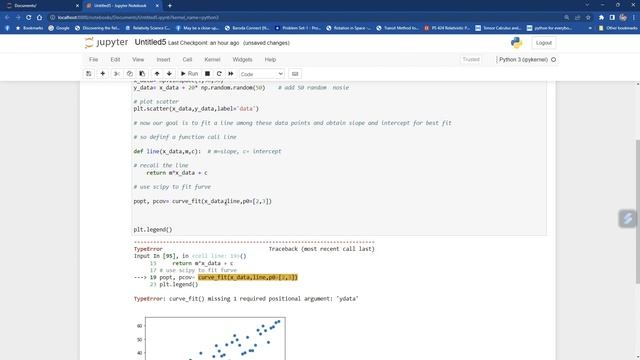Insert a new cell below with the plus icon
The width and height of the screenshot is (640, 360).
click(103, 74)
